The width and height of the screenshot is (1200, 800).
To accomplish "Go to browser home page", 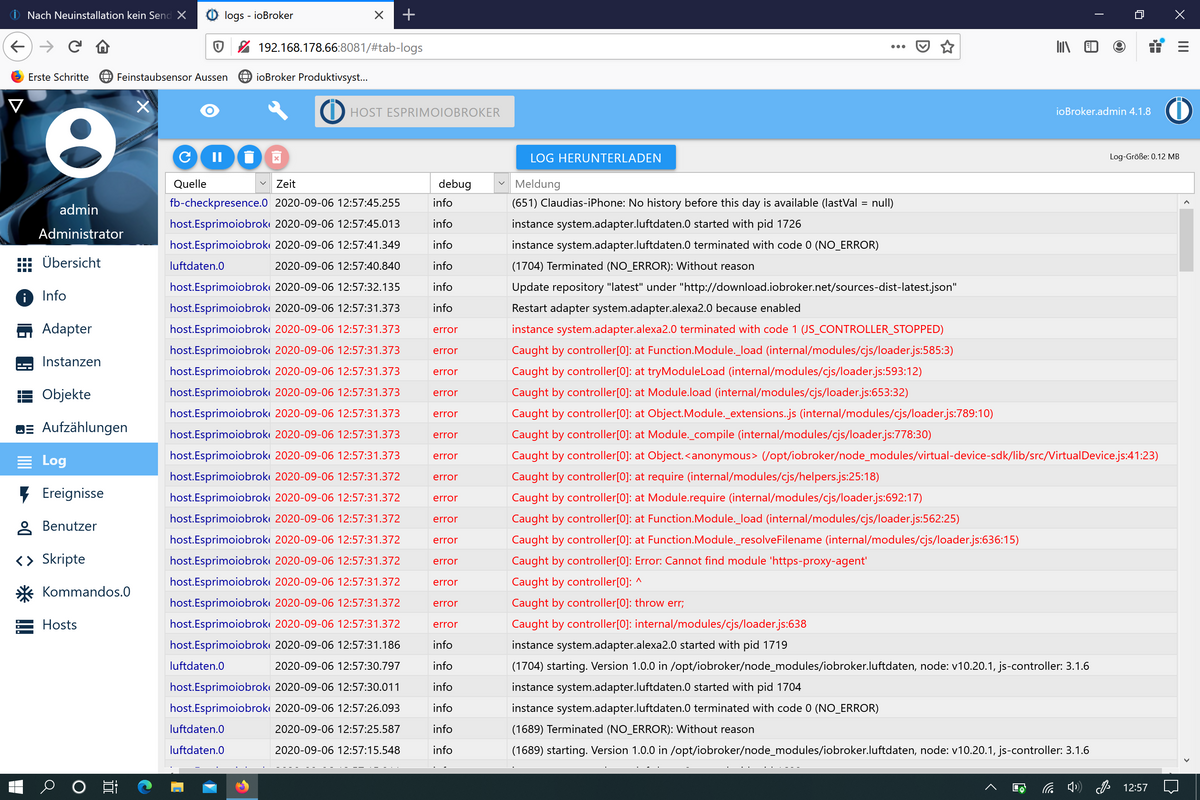I will (x=102, y=47).
